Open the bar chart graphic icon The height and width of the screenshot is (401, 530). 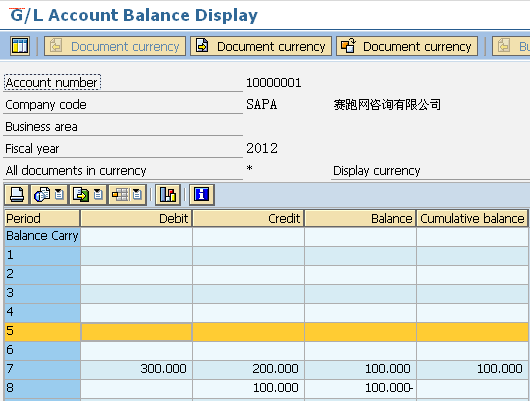tap(168, 194)
